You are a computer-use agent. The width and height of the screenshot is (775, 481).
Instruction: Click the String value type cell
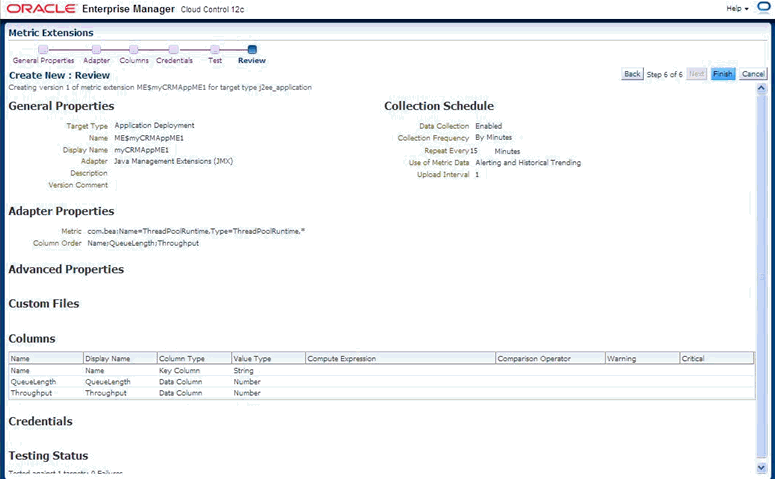coord(243,370)
